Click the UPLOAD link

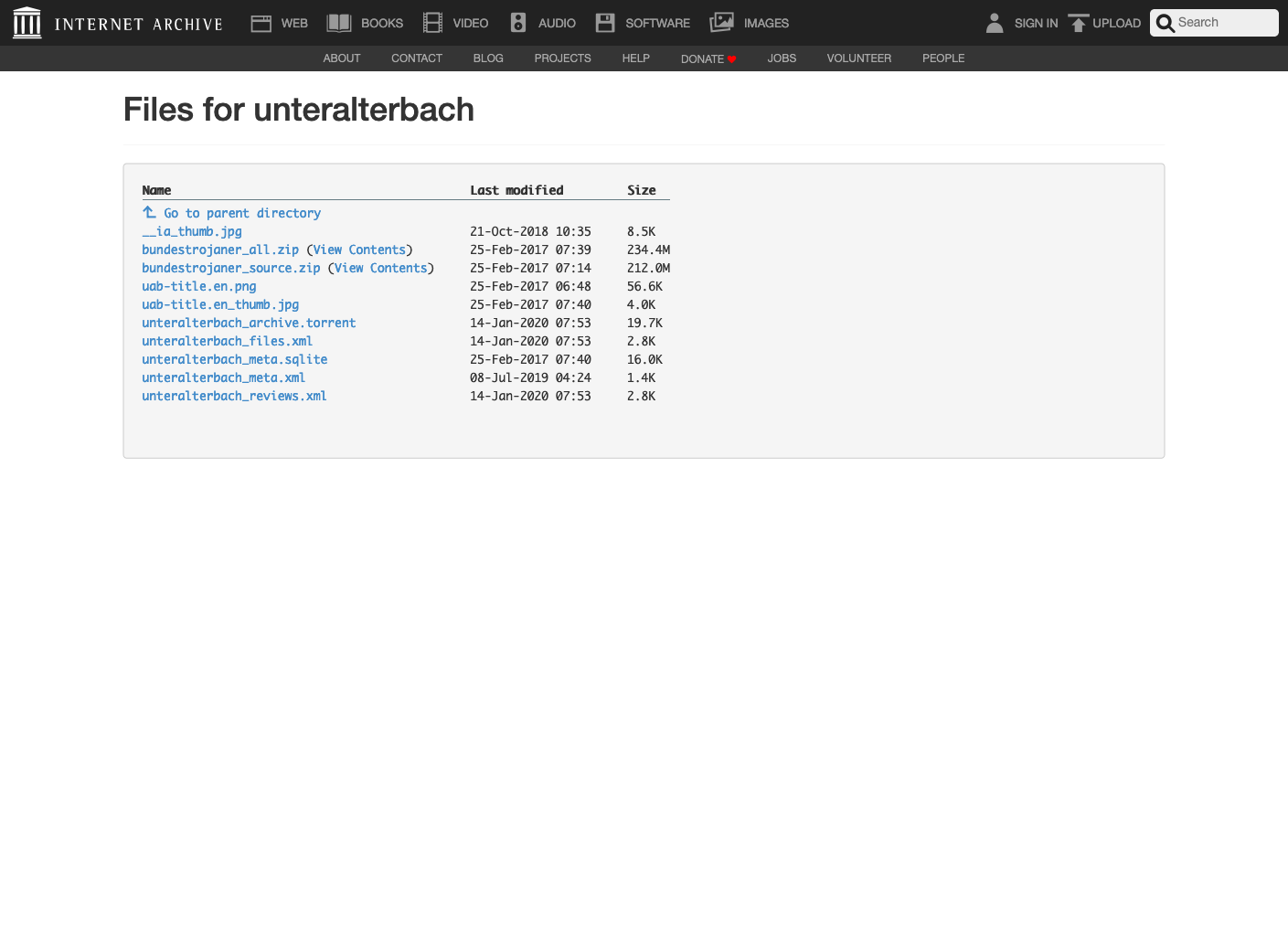tap(1117, 24)
